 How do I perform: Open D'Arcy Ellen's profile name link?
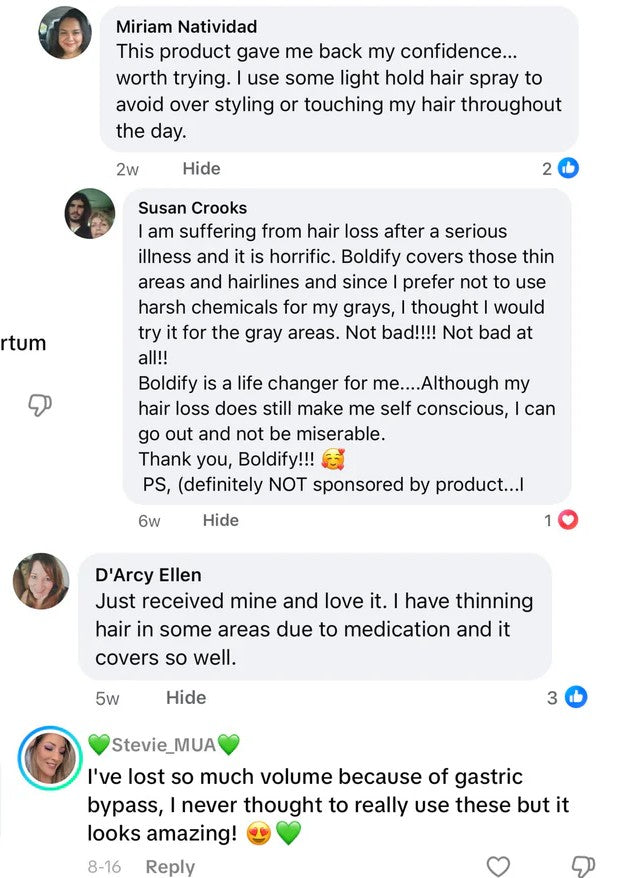(148, 575)
